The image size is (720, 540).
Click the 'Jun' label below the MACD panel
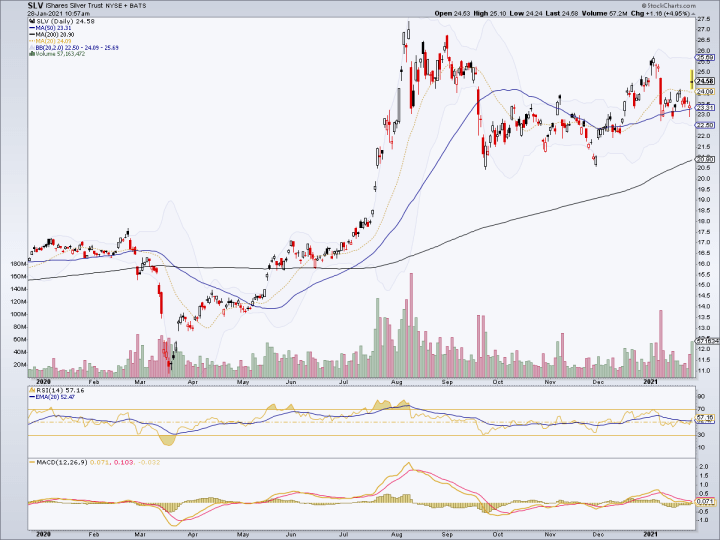(x=291, y=534)
